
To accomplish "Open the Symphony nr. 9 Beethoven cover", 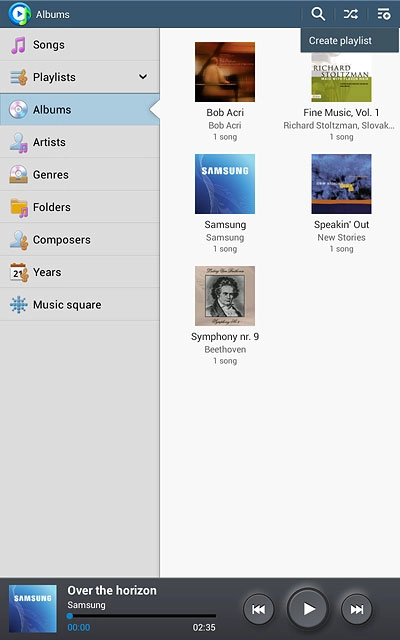I will tap(225, 296).
